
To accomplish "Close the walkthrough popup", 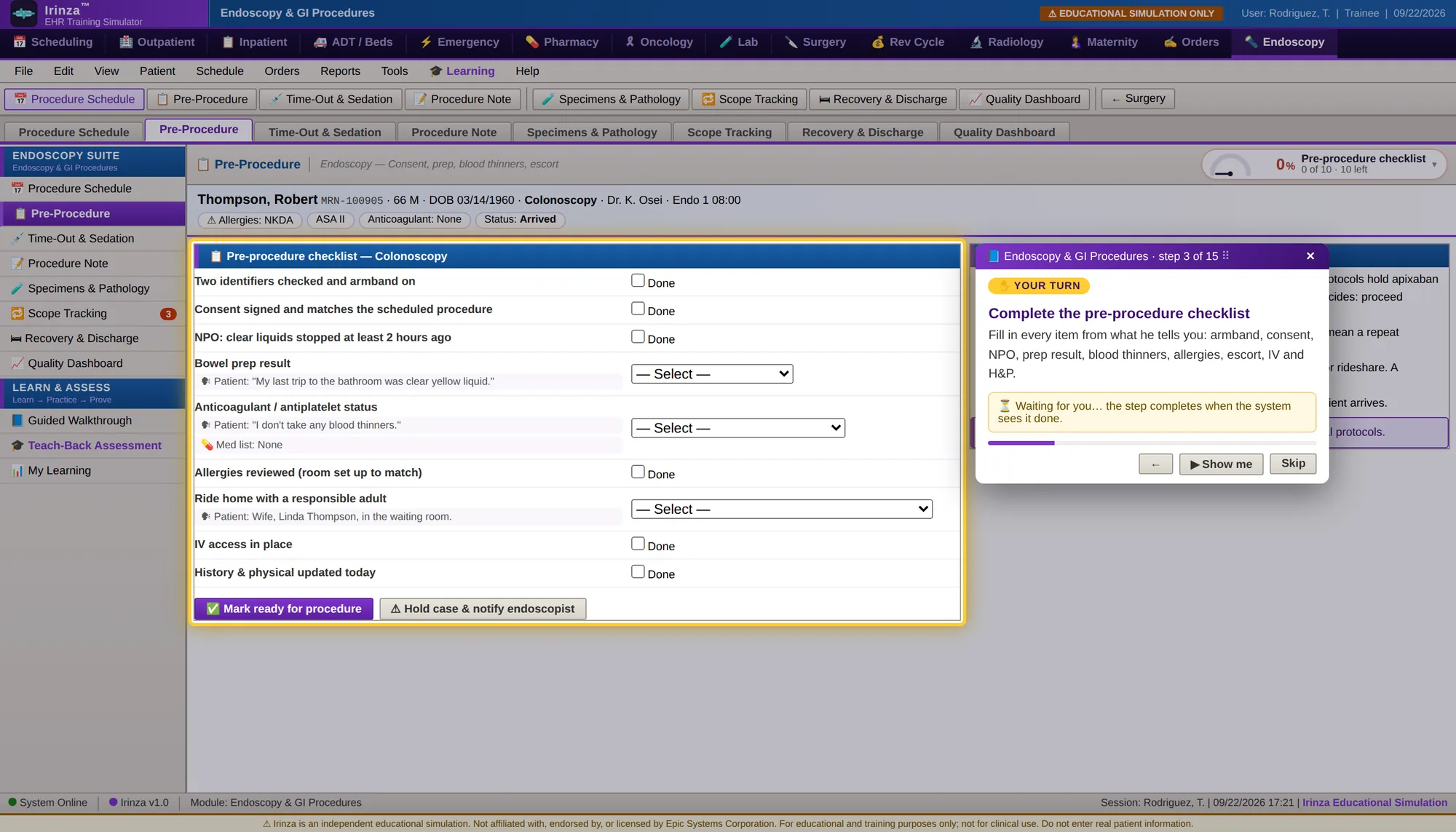I will point(1310,256).
